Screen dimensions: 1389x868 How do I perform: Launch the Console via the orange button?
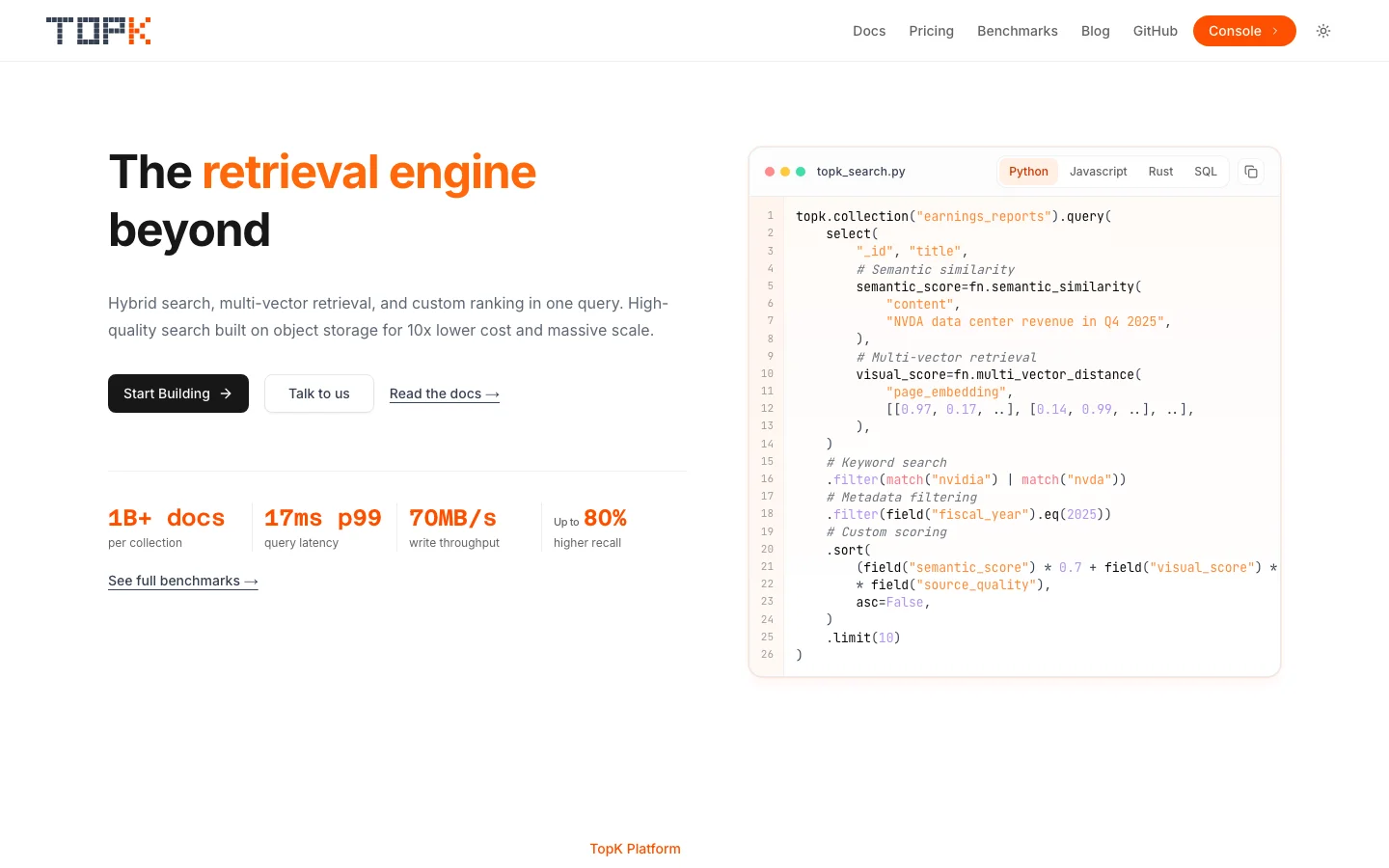(x=1244, y=31)
